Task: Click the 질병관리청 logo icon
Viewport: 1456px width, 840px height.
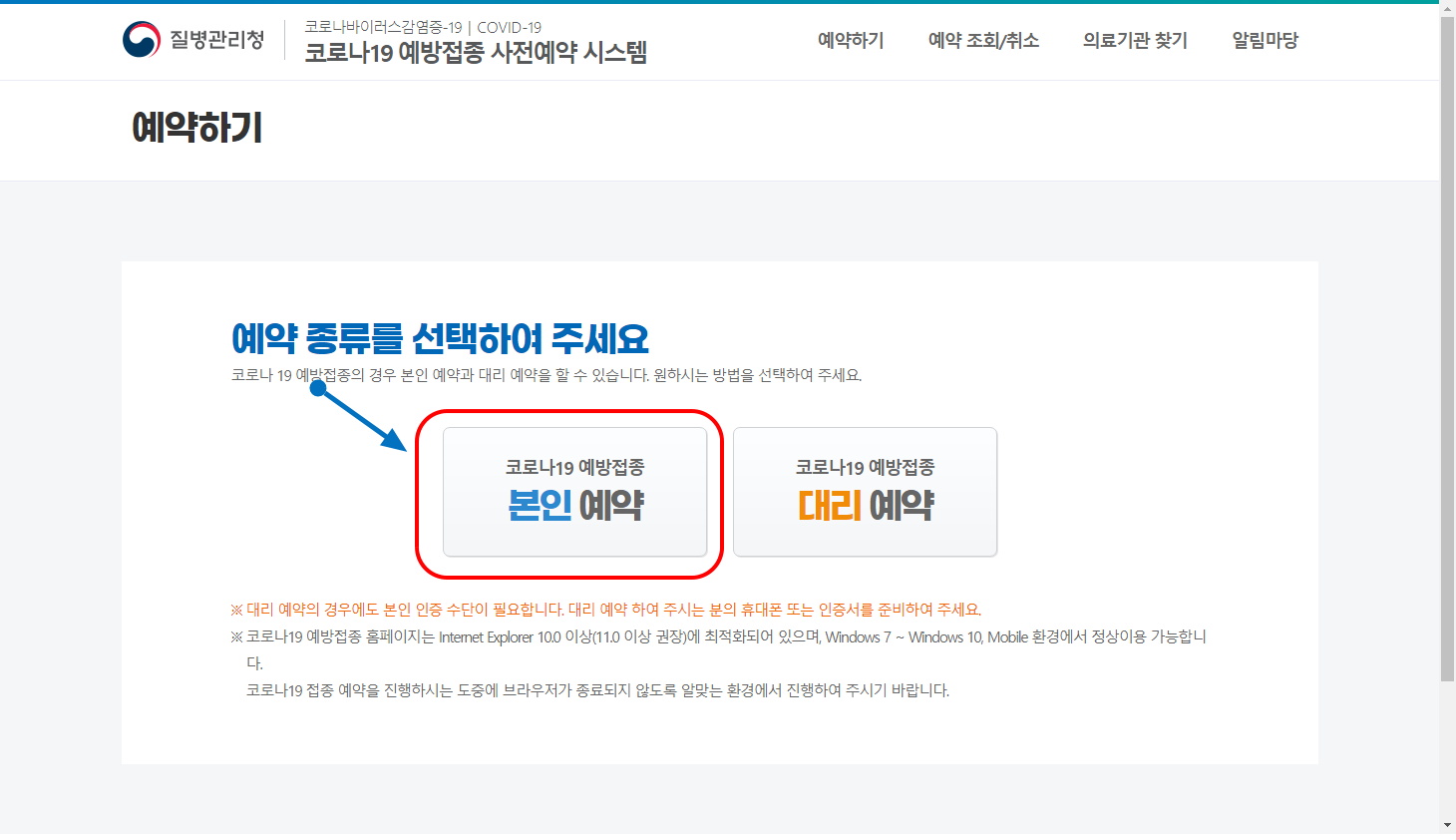Action: pos(142,40)
